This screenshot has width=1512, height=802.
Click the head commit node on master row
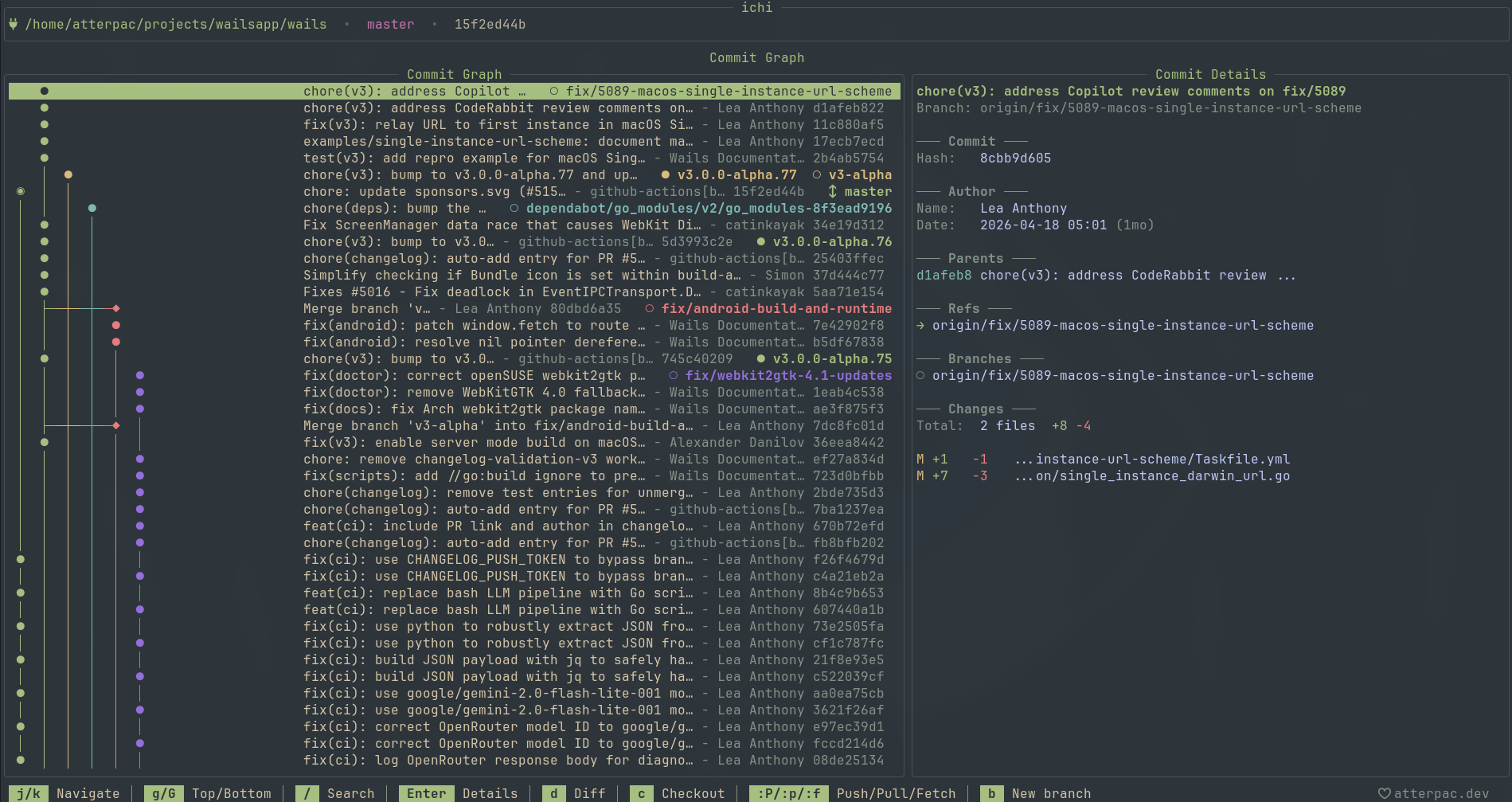21,191
